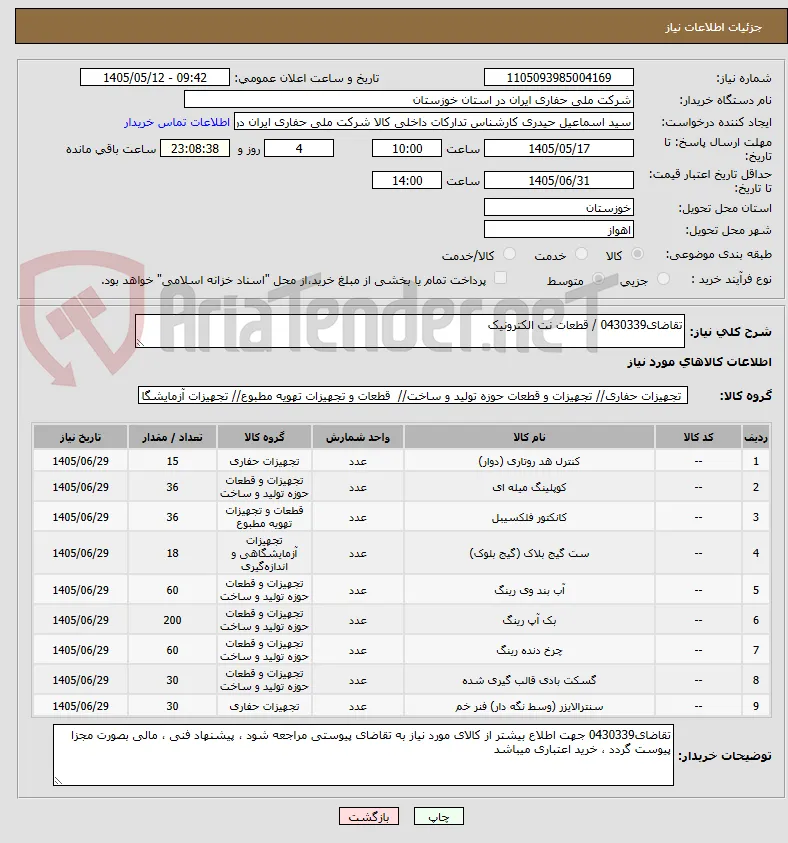Click the buyer notes text area
This screenshot has width=788, height=843.
coord(363,755)
